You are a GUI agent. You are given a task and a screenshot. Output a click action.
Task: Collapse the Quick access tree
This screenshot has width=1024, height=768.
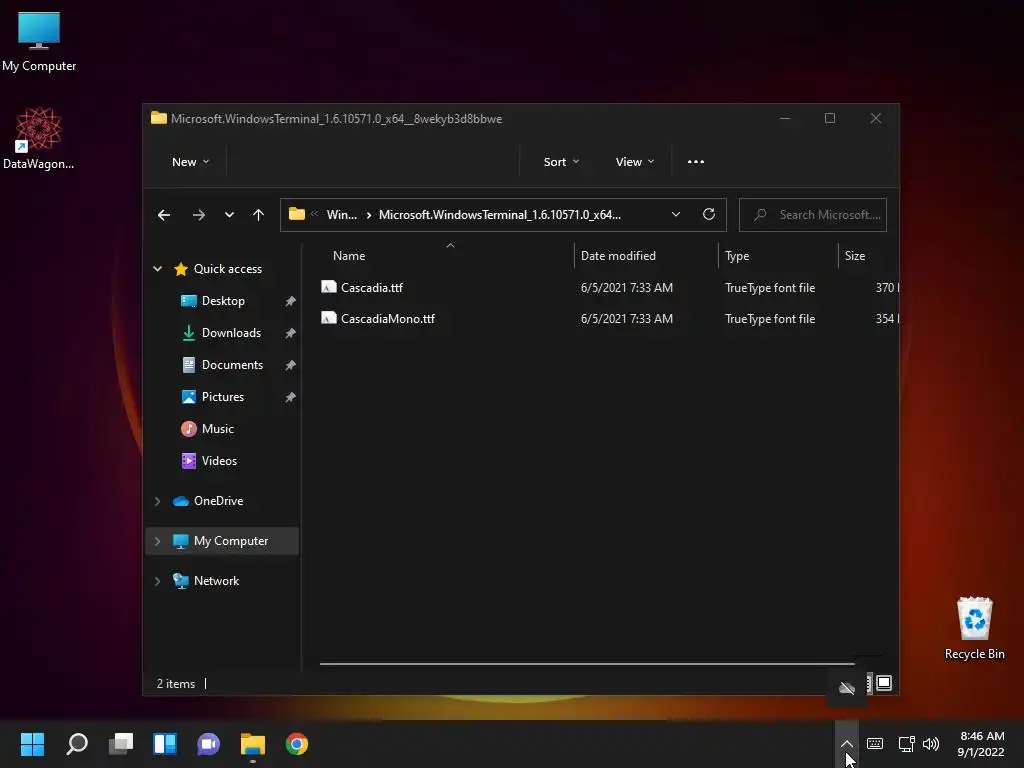tap(157, 269)
